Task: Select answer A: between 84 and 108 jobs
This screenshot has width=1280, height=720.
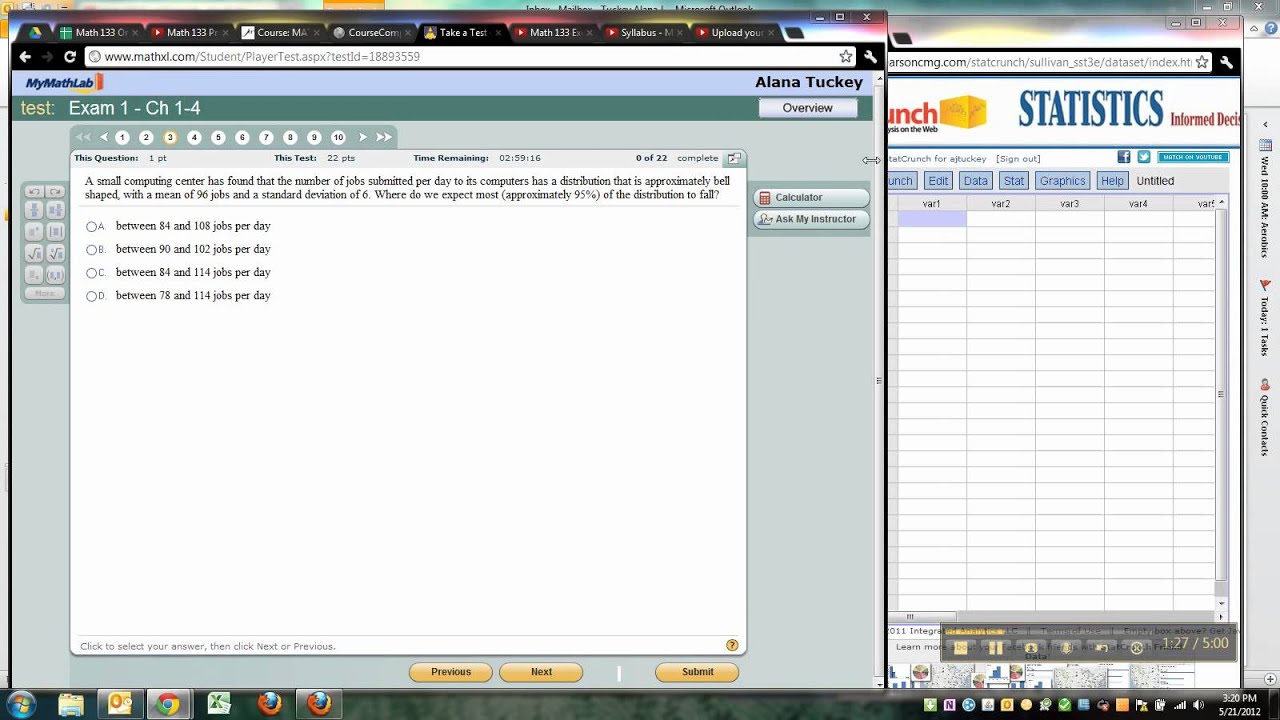Action: point(92,227)
